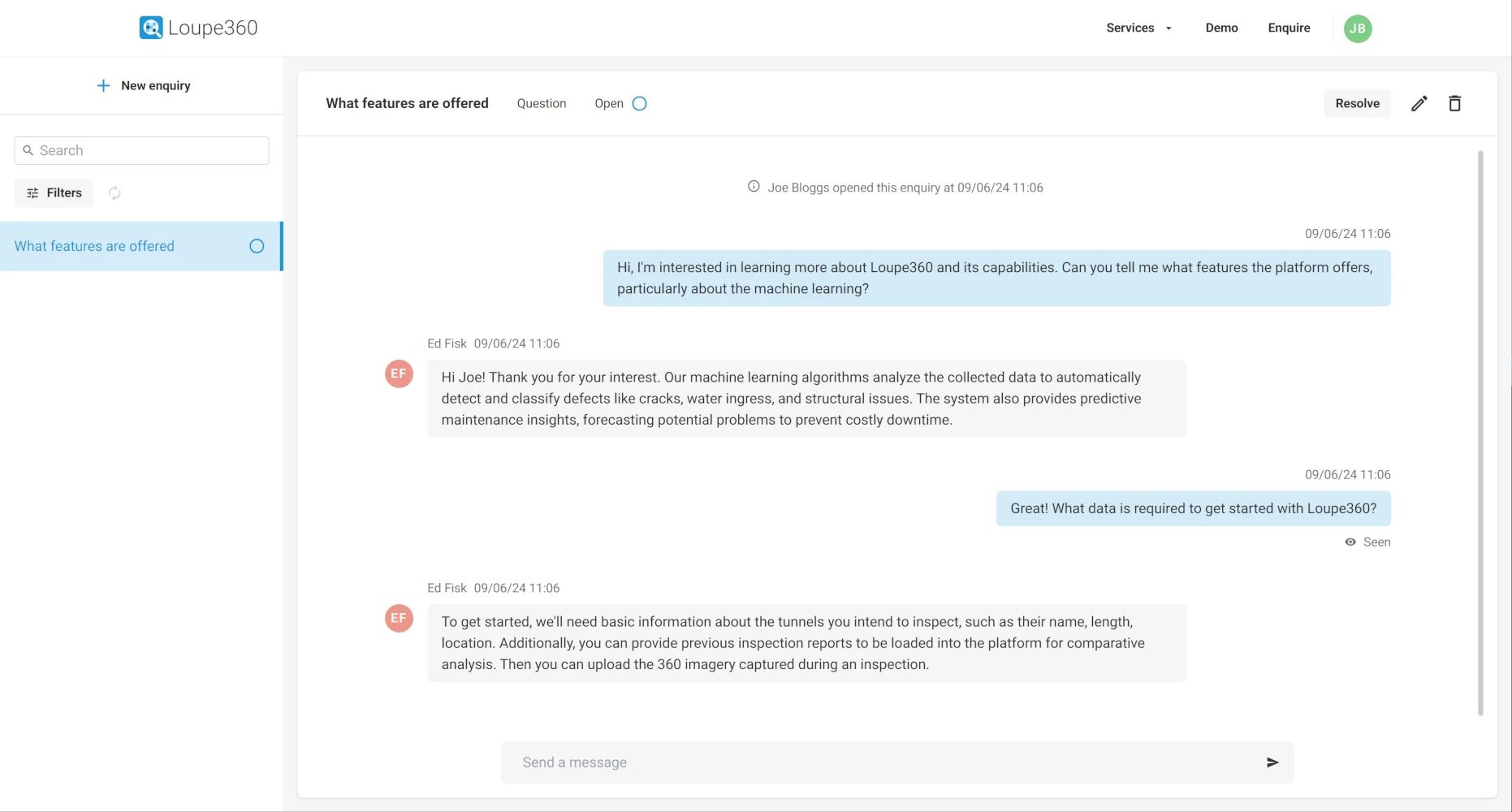Click the Loupe360 logo icon
This screenshot has height=812, width=1512.
pos(151,28)
